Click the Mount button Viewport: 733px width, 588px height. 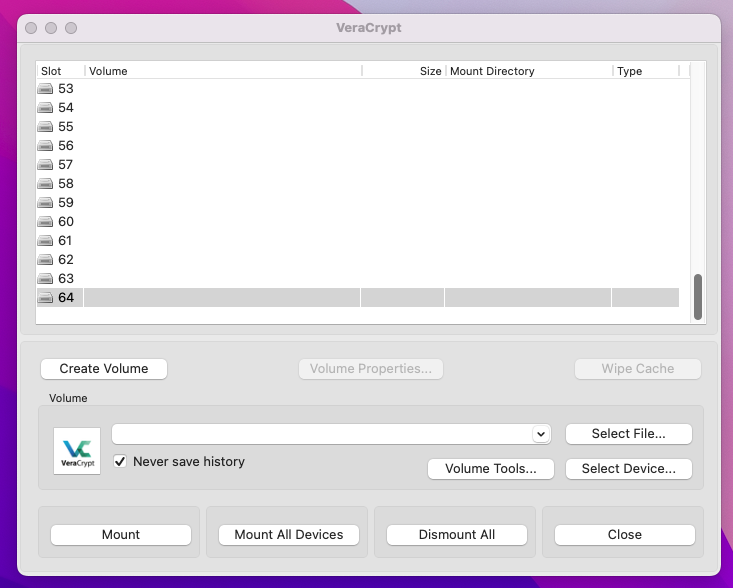pos(121,535)
